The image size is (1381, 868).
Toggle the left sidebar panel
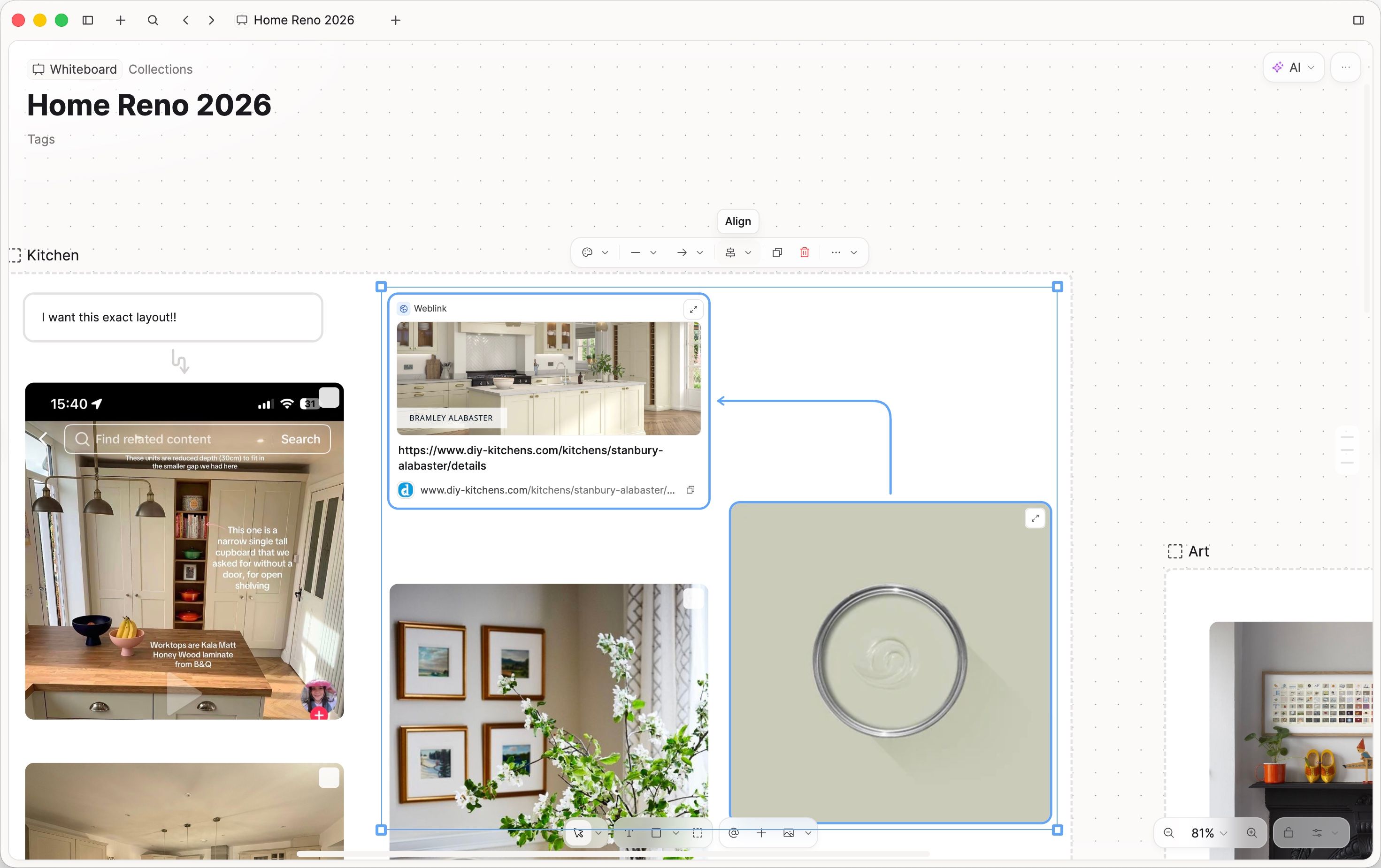[88, 20]
